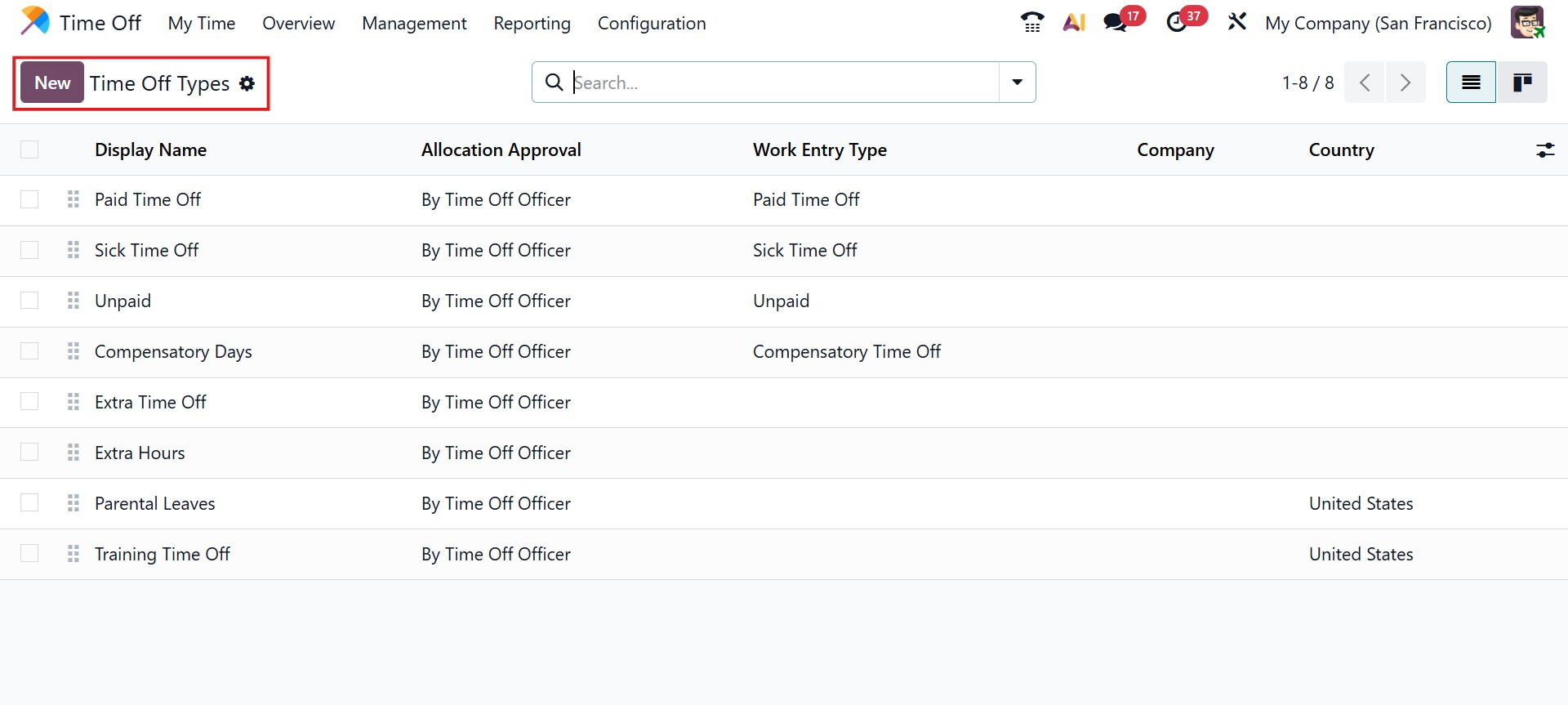Open the VoIP phone icon
The width and height of the screenshot is (1568, 705).
pos(1032,22)
